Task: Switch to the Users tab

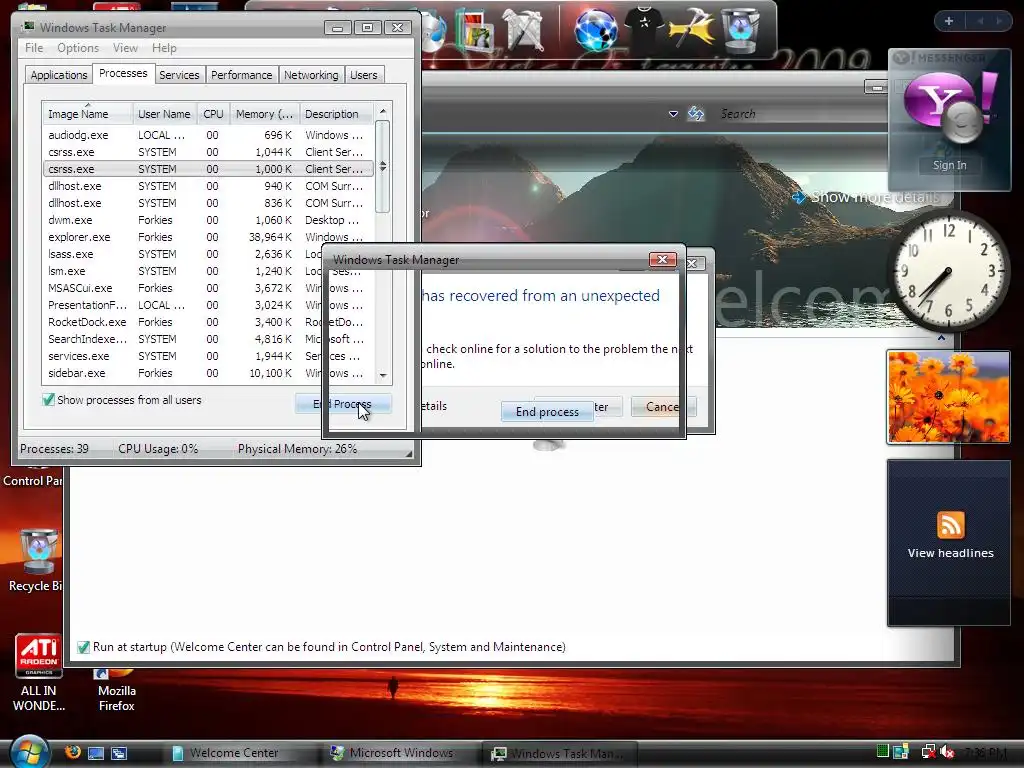Action: coord(363,75)
